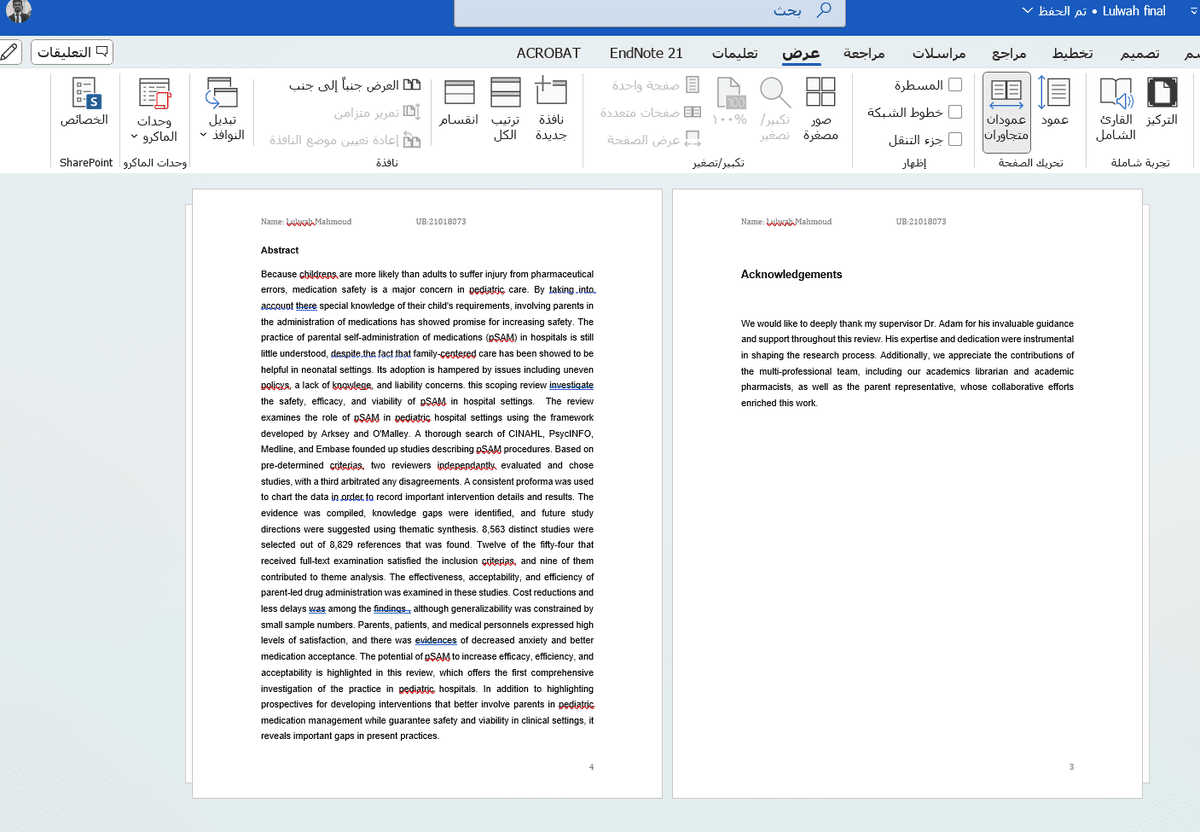Open the saved-status dropdown beside Lulwah final
The height and width of the screenshot is (832, 1200).
[1027, 11]
